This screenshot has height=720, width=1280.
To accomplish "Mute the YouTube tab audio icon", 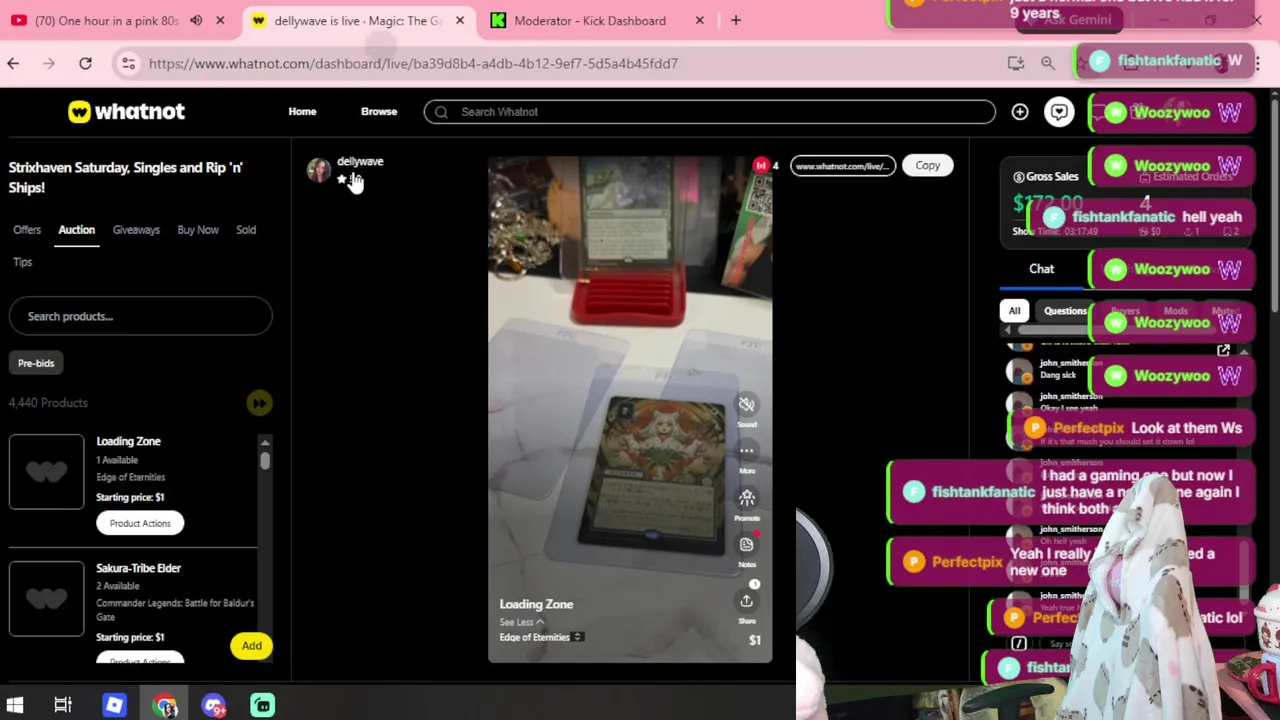I will (196, 20).
